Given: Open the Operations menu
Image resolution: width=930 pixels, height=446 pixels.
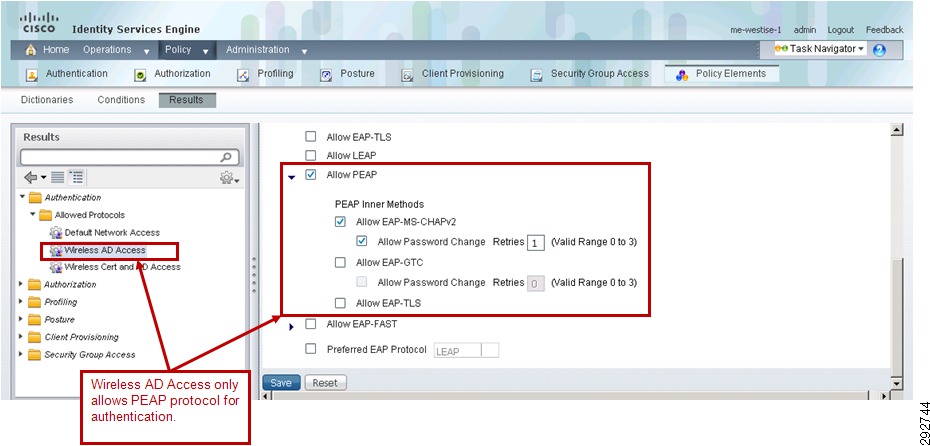Looking at the screenshot, I should pos(116,50).
